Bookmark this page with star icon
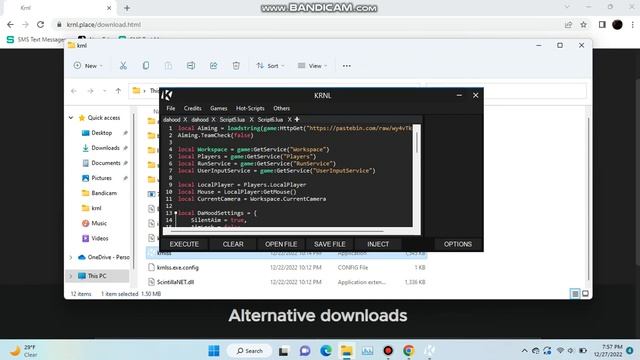 point(584,24)
